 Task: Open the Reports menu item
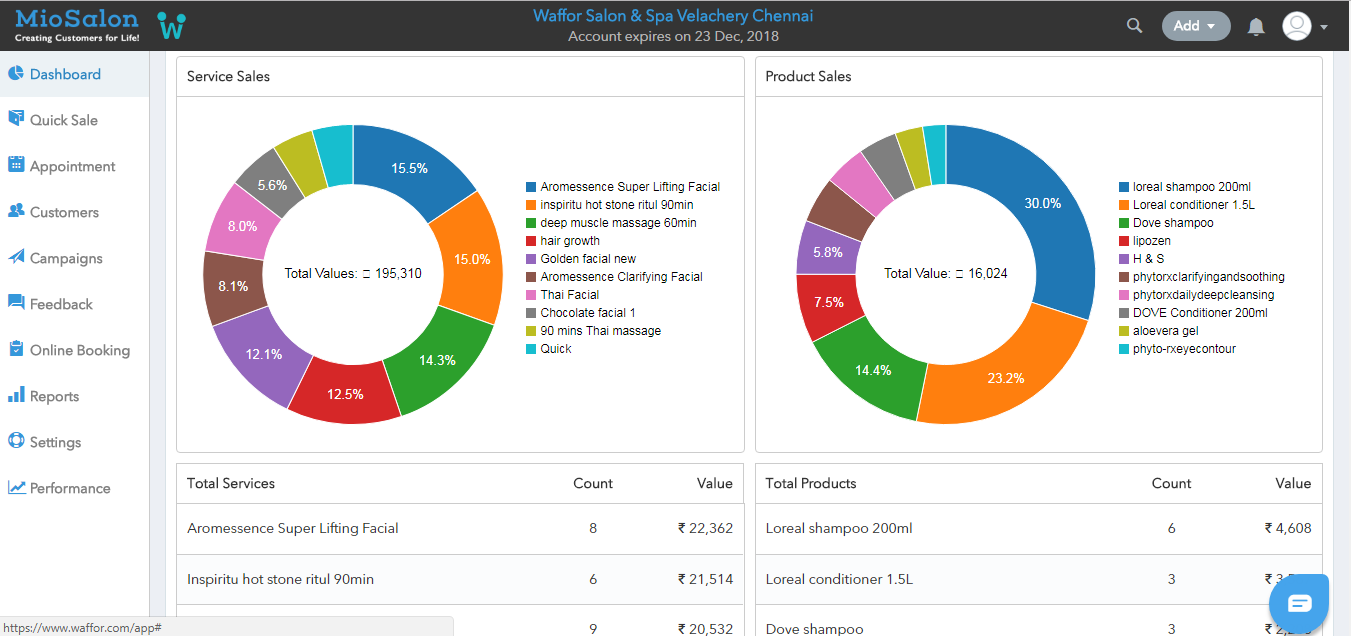pyautogui.click(x=54, y=396)
